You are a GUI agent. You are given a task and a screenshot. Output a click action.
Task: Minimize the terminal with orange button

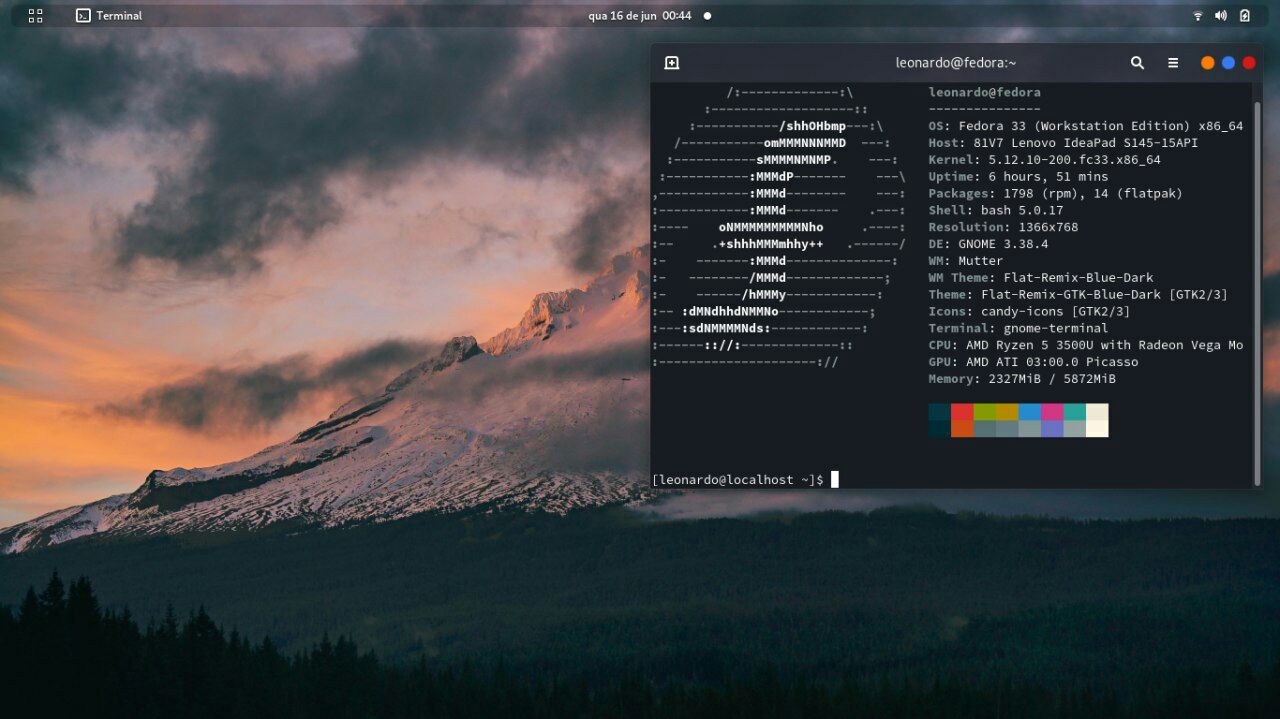coord(1207,62)
